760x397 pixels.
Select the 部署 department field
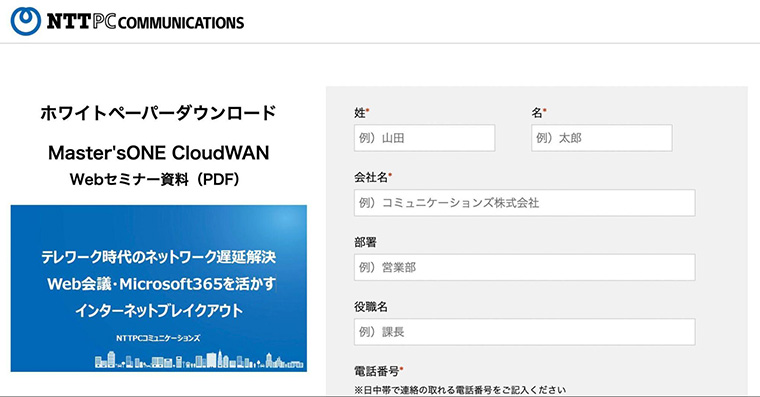coord(524,267)
